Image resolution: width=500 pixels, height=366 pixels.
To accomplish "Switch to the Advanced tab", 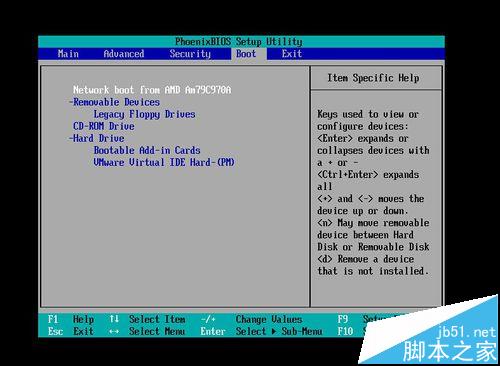I will (124, 54).
